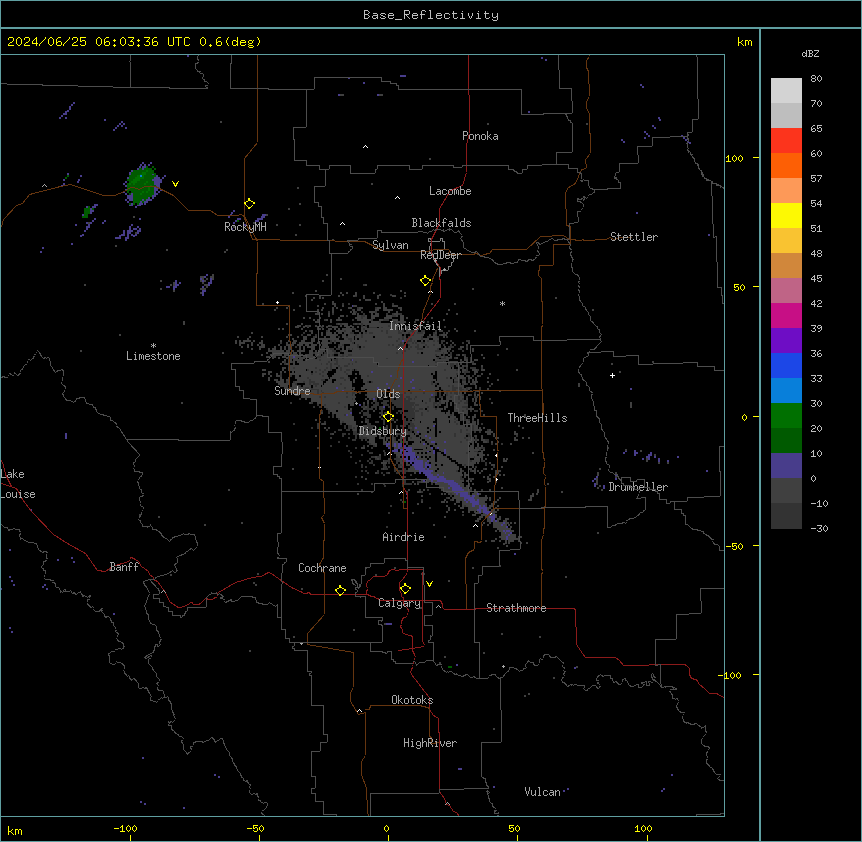
Task: Click the Okotoks label
Action: [412, 700]
